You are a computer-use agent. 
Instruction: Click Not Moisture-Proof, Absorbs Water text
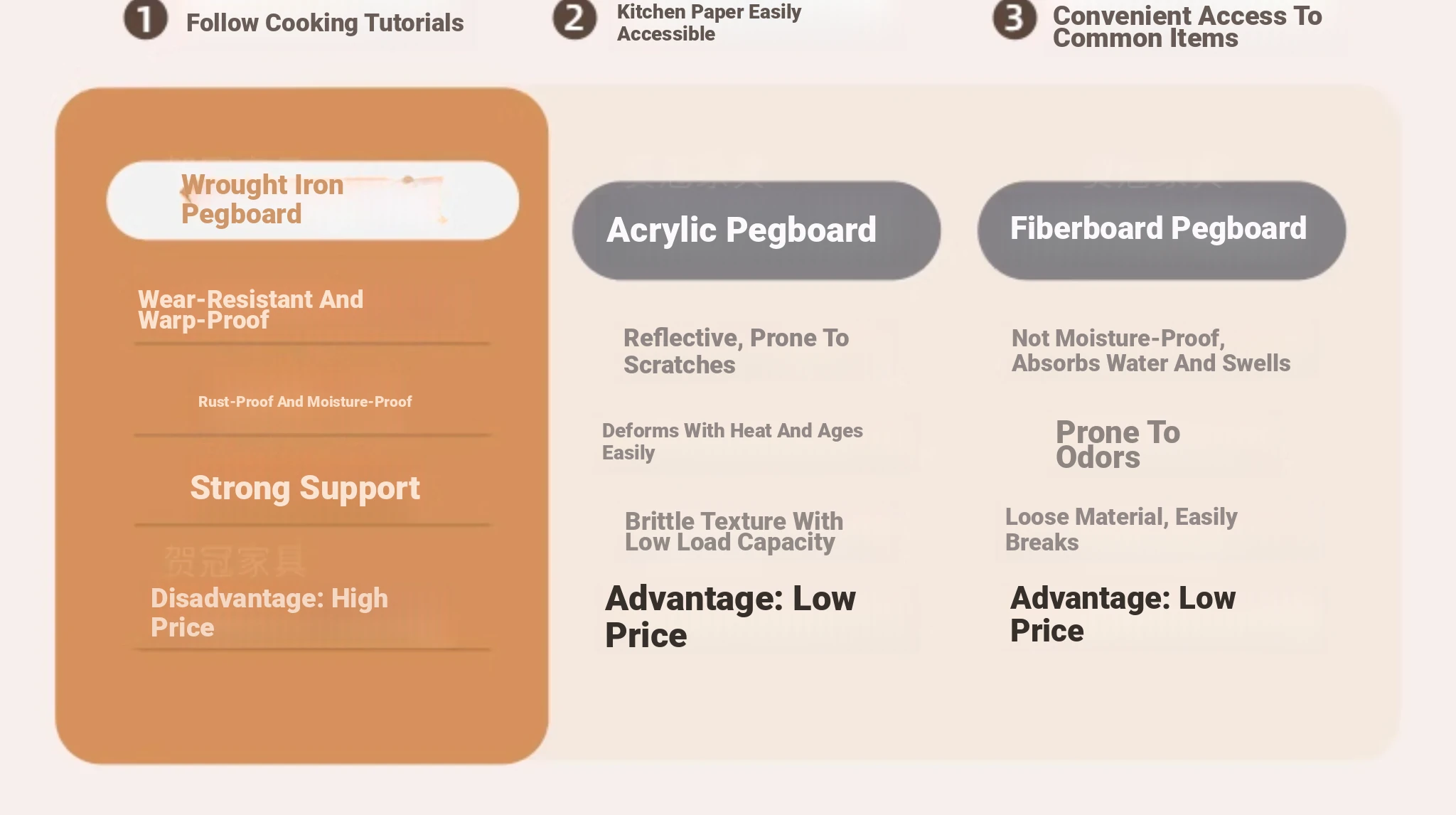coord(1150,351)
